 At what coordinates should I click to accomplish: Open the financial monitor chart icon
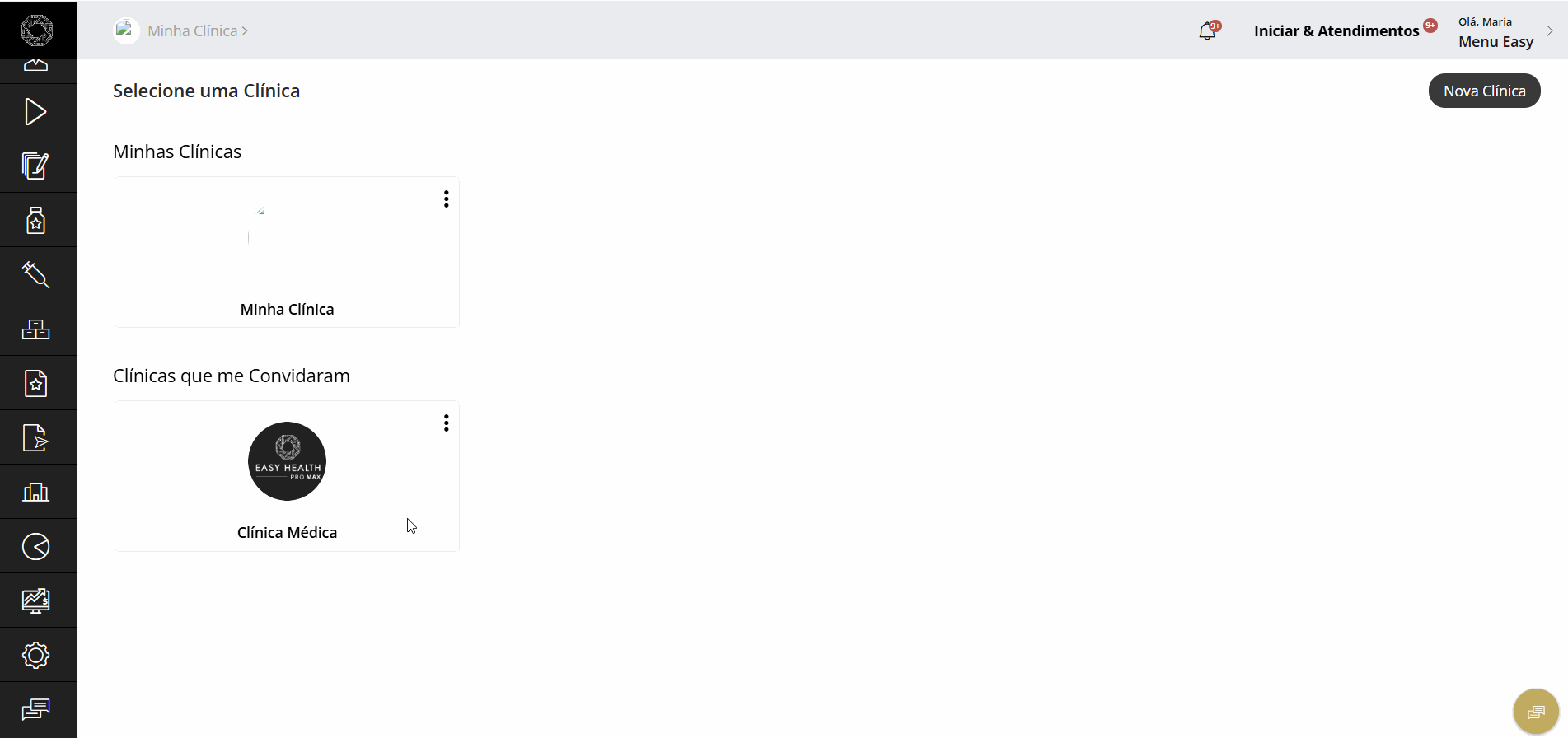tap(35, 600)
